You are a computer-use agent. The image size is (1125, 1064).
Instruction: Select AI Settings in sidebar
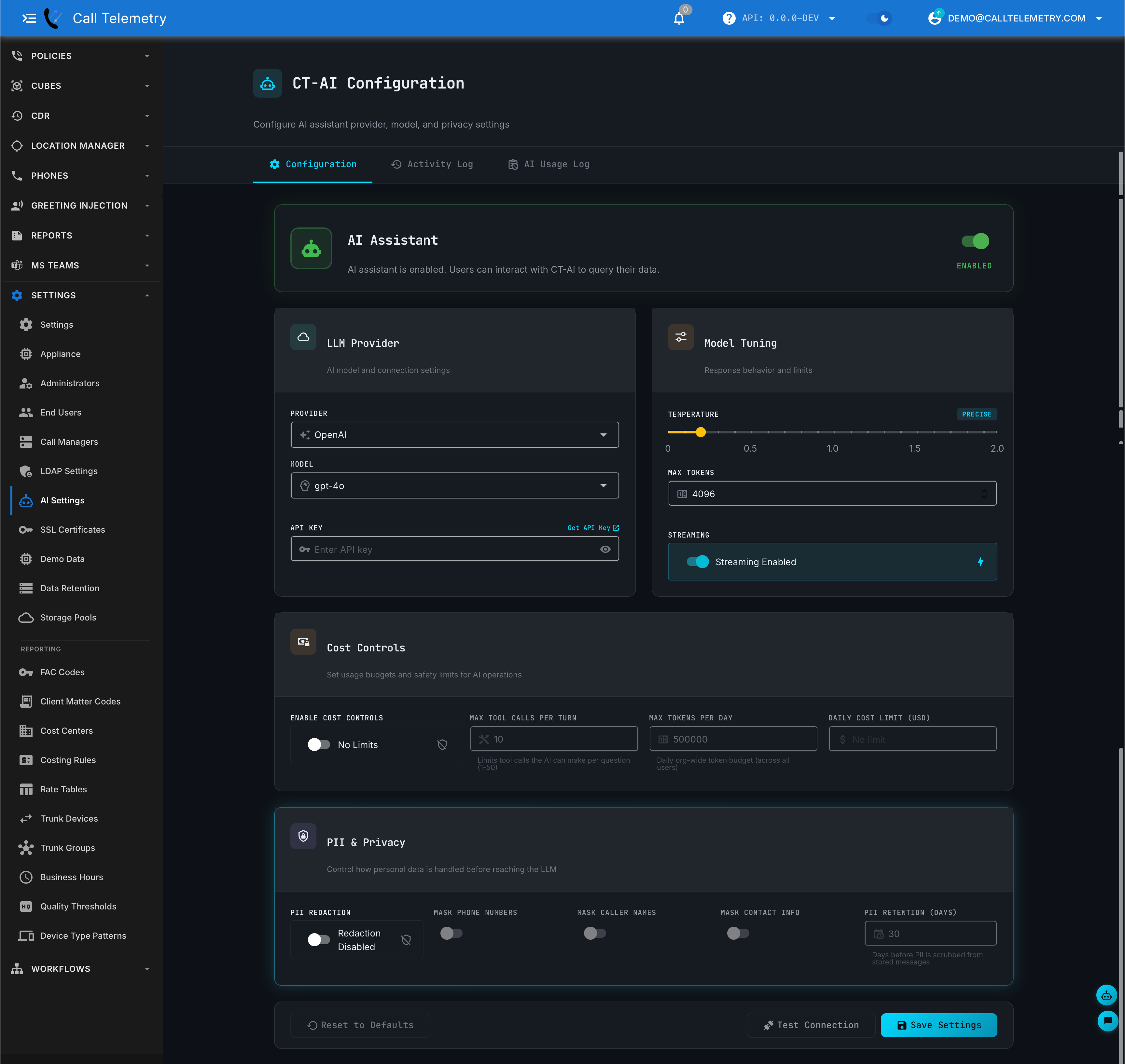tap(81, 500)
